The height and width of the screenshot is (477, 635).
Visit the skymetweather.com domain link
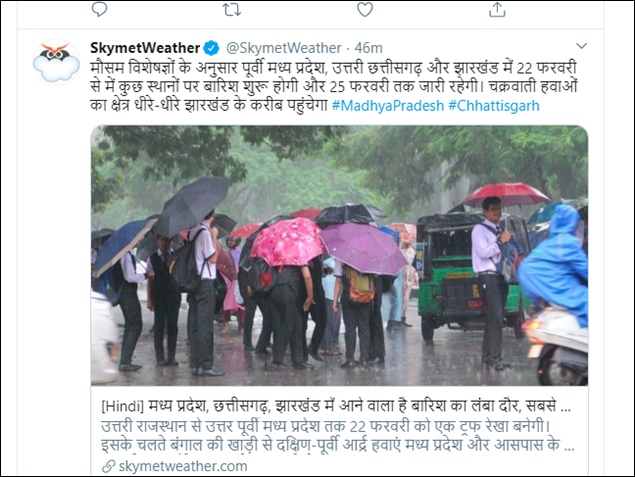click(183, 466)
